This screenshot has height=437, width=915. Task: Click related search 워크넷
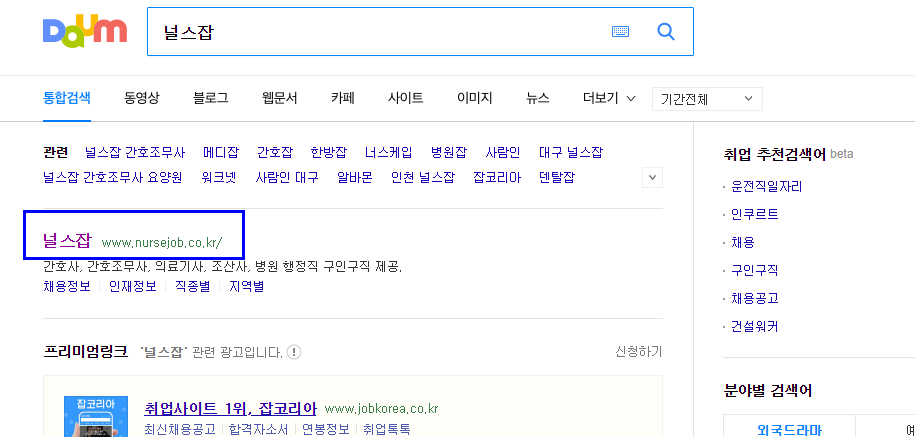[219, 177]
